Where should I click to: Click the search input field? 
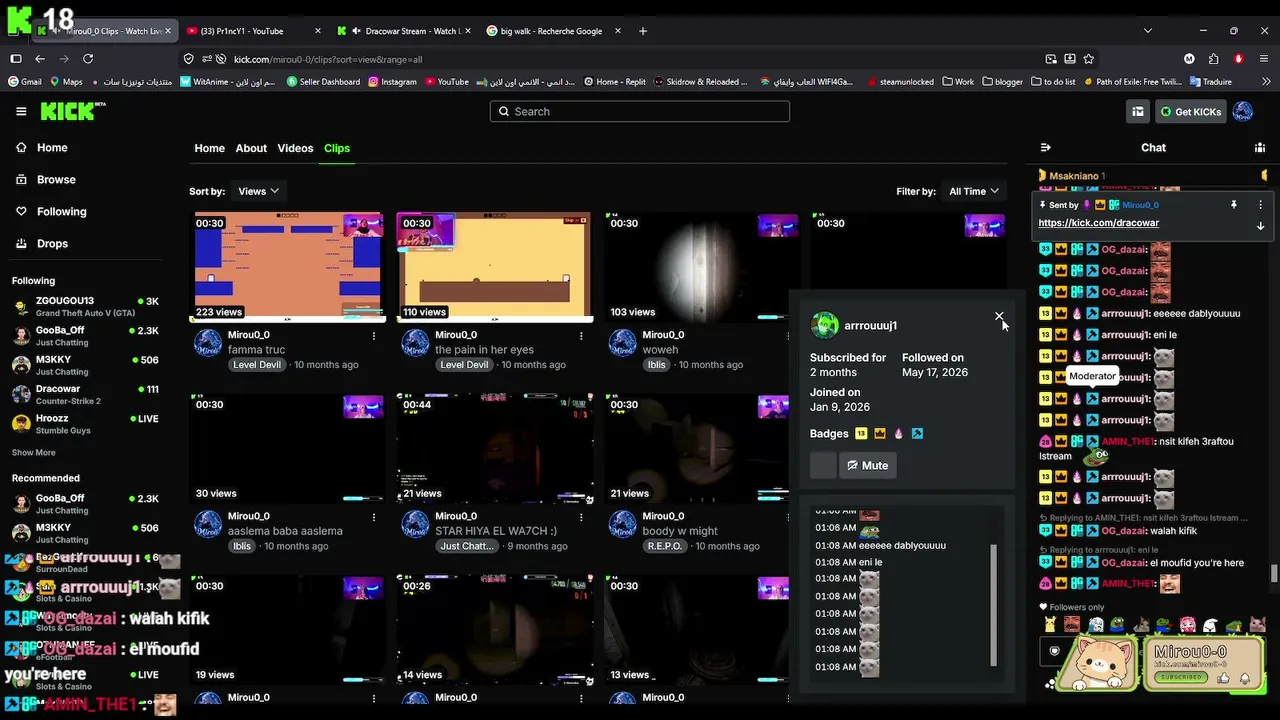(640, 111)
